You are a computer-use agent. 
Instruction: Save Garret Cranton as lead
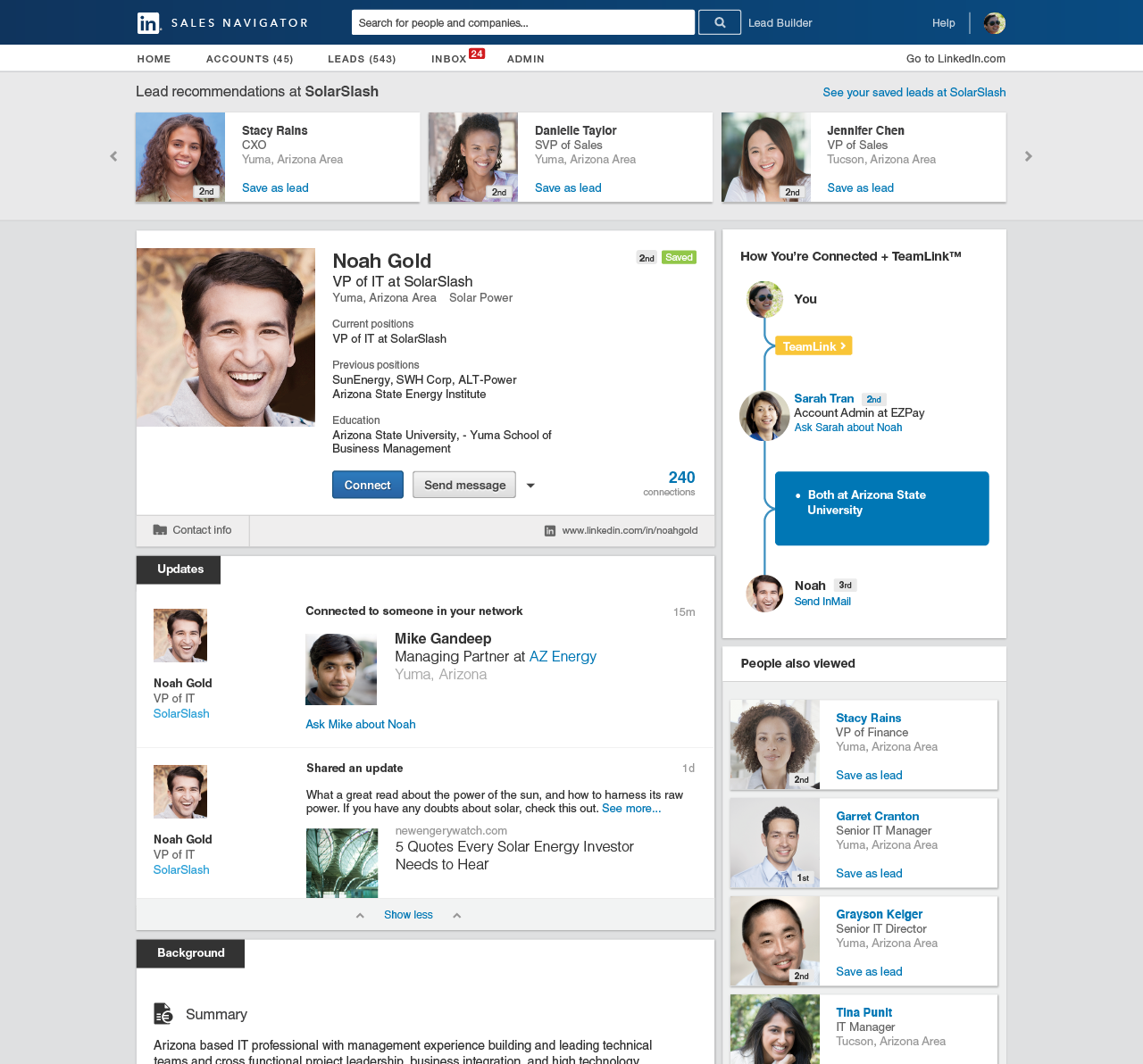[x=869, y=873]
